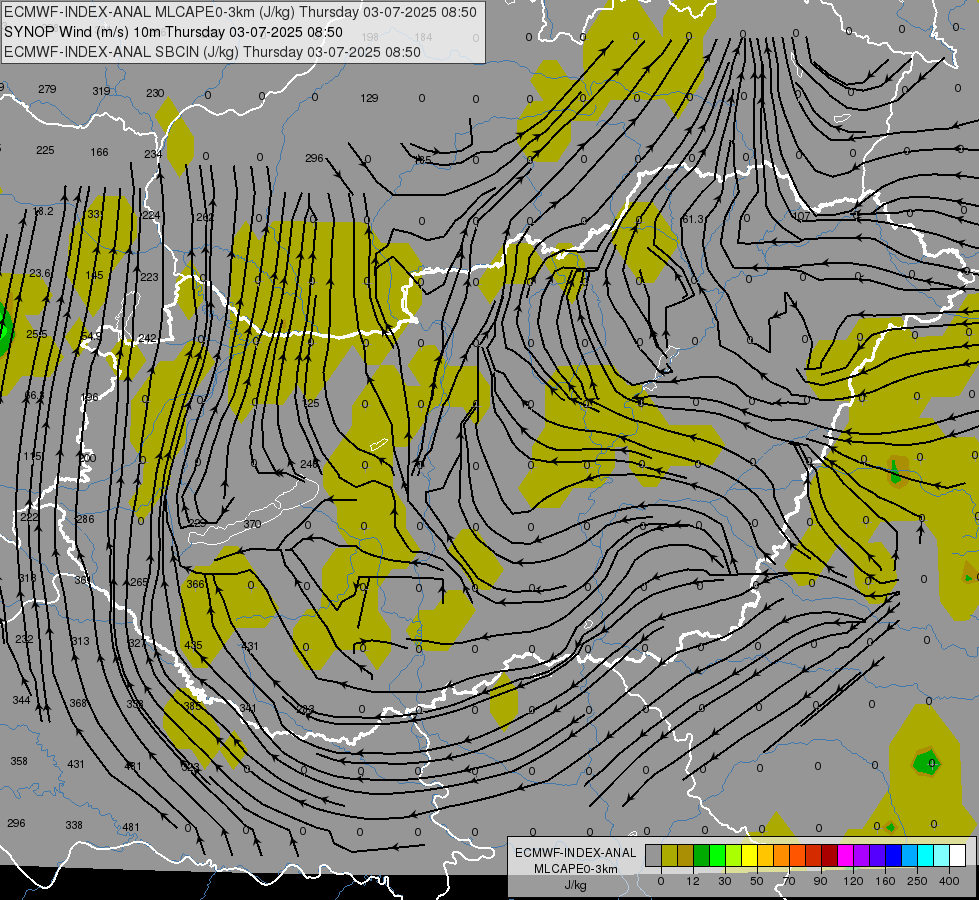Click the map value 523
This screenshot has width=979, height=900.
[x=190, y=767]
